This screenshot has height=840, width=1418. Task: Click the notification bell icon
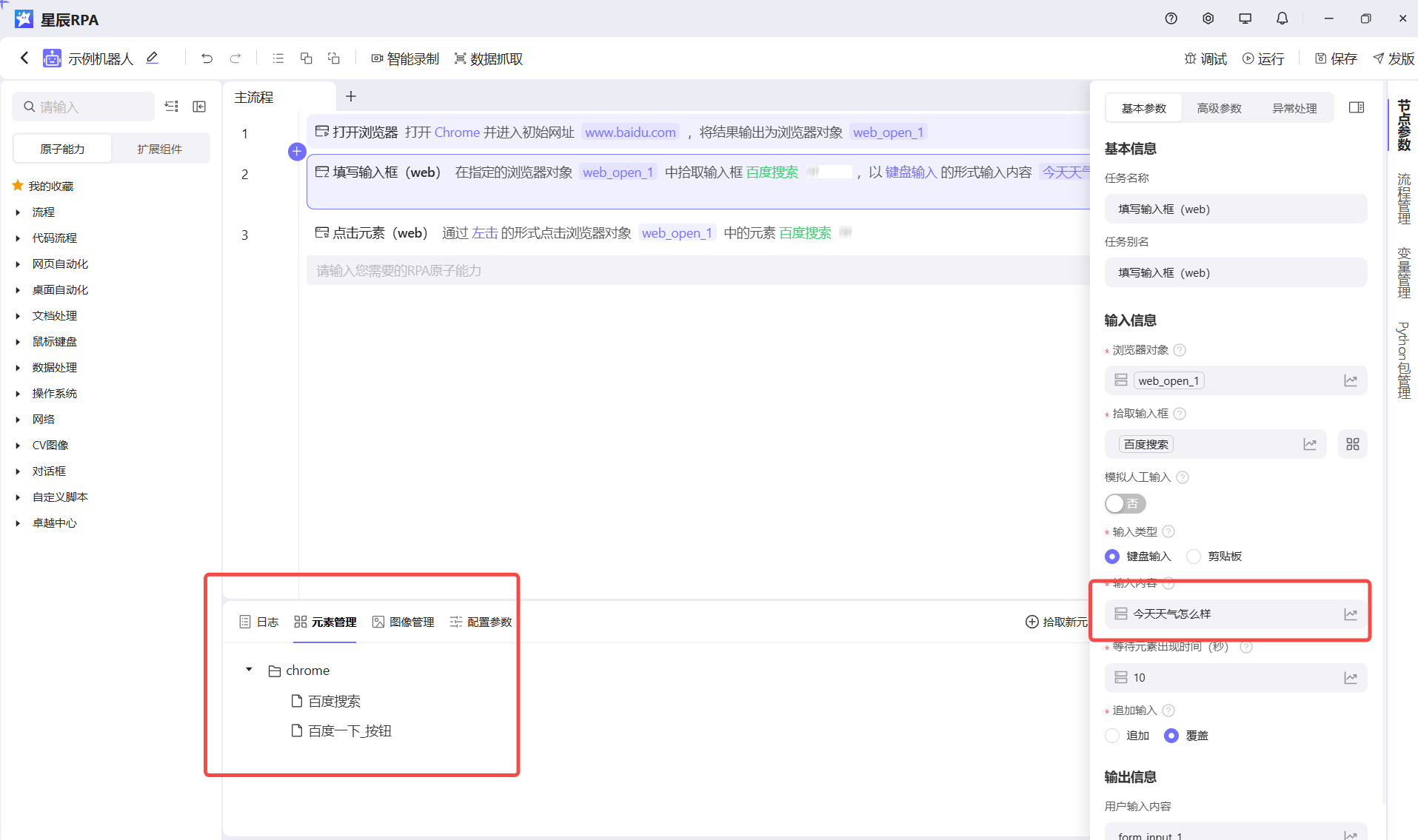(1282, 19)
